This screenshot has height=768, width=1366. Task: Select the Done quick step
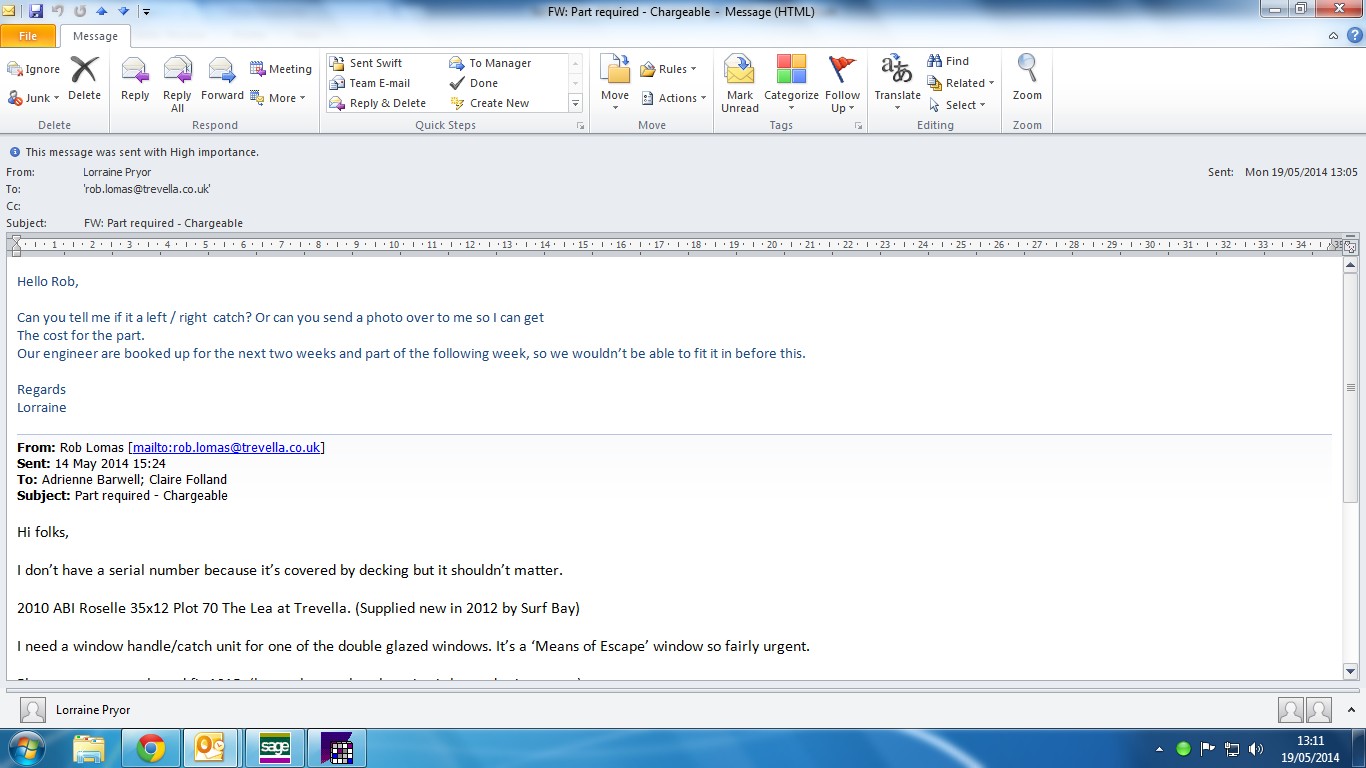point(484,83)
